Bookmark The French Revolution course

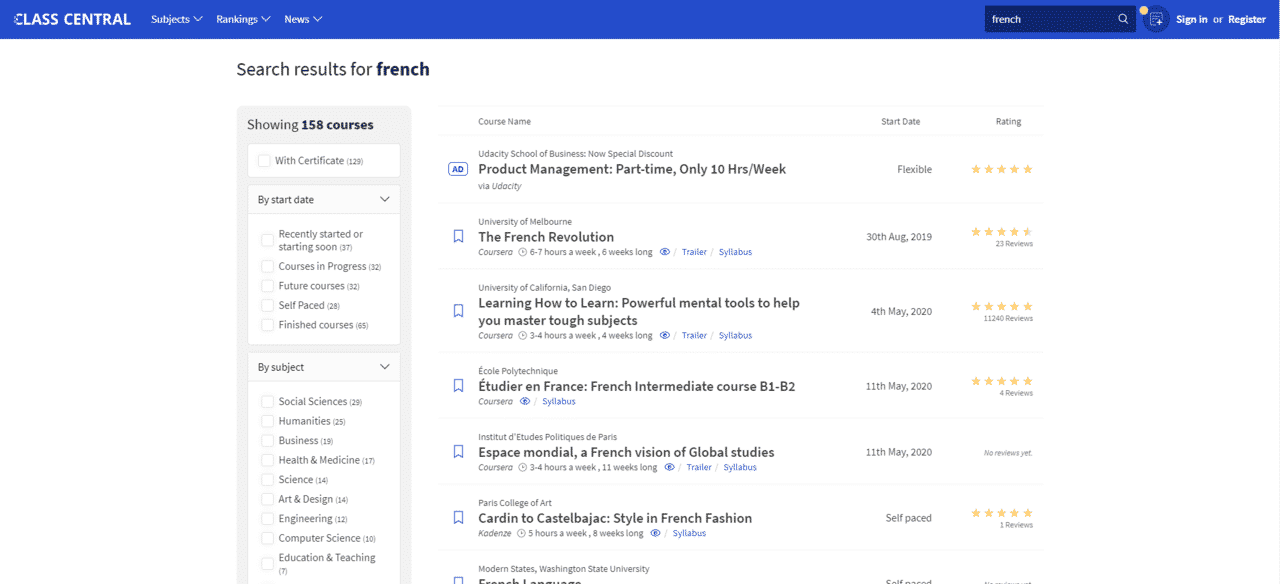[x=459, y=236]
